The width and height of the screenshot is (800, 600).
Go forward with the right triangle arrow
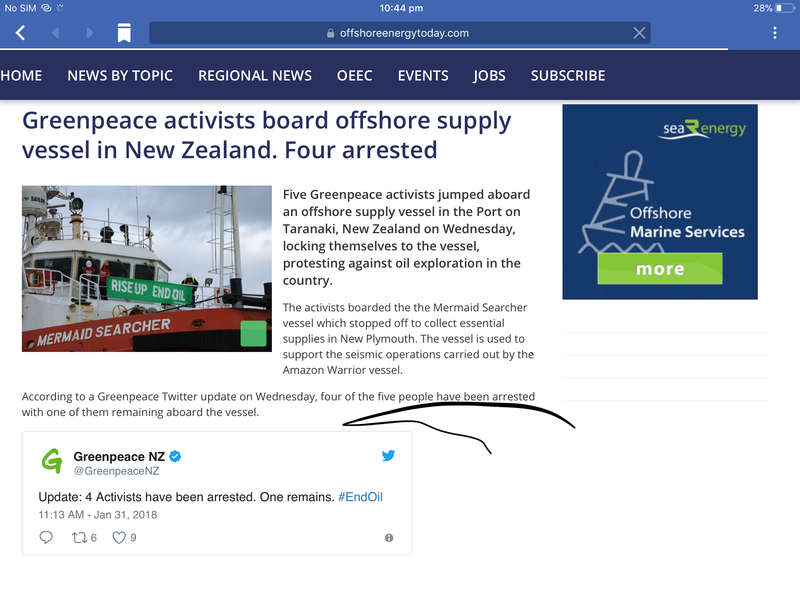pos(90,33)
